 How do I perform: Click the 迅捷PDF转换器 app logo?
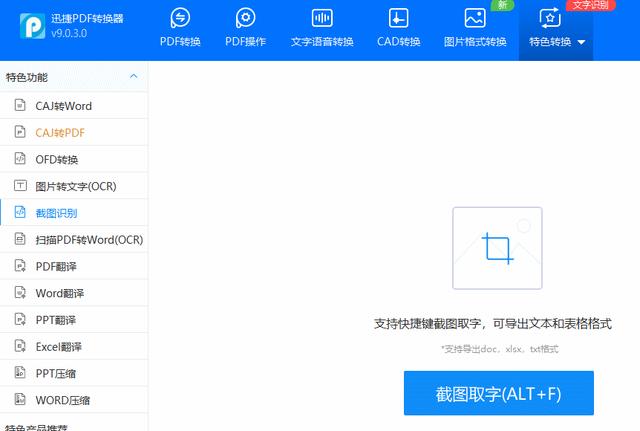(x=32, y=26)
